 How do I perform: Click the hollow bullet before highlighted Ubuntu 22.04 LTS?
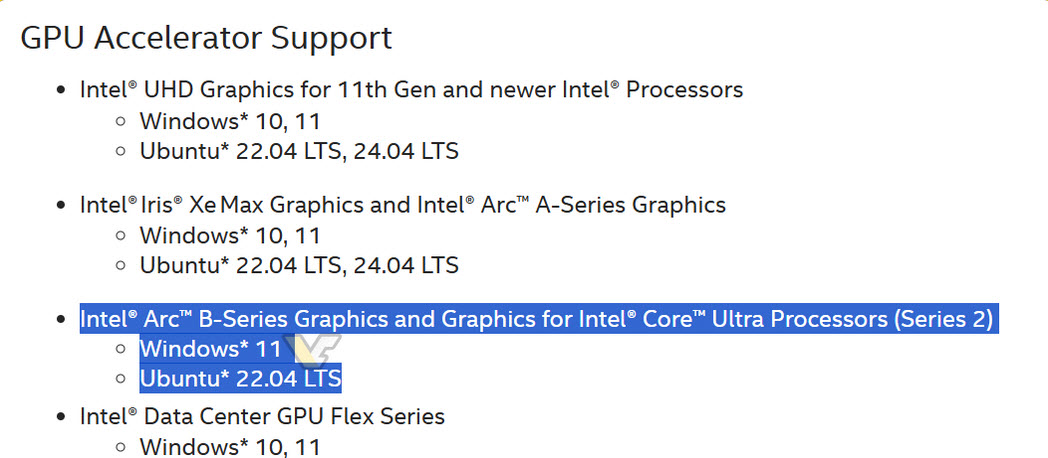pos(121,380)
